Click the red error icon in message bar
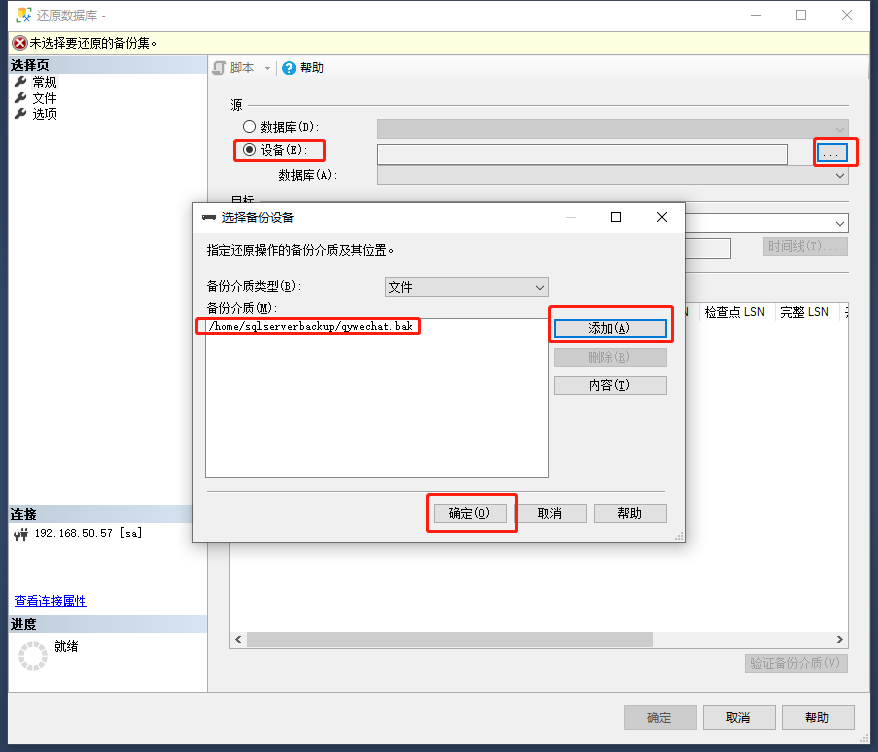Image resolution: width=878 pixels, height=752 pixels. tap(19, 43)
